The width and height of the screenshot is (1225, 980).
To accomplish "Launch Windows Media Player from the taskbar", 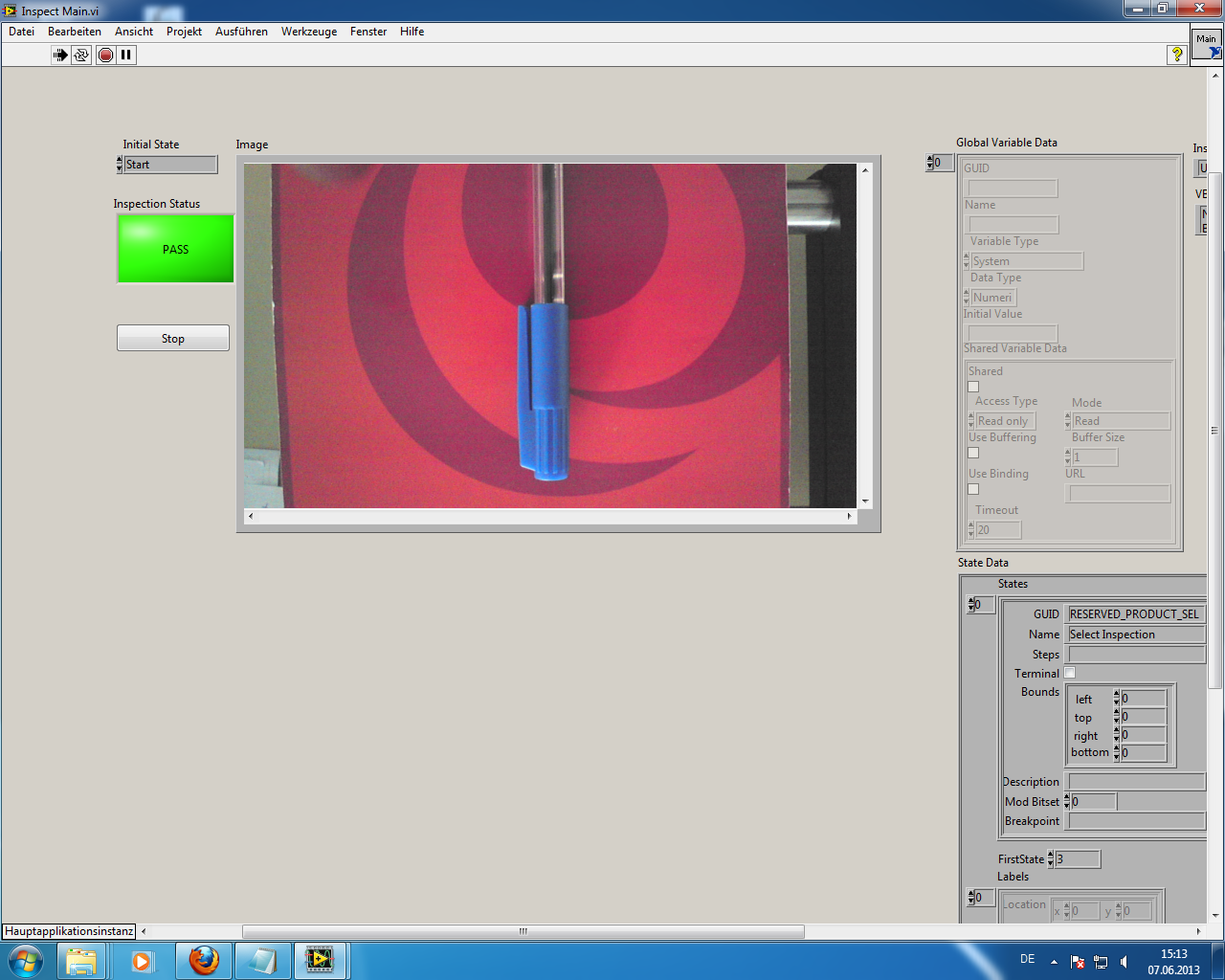I will [x=142, y=960].
